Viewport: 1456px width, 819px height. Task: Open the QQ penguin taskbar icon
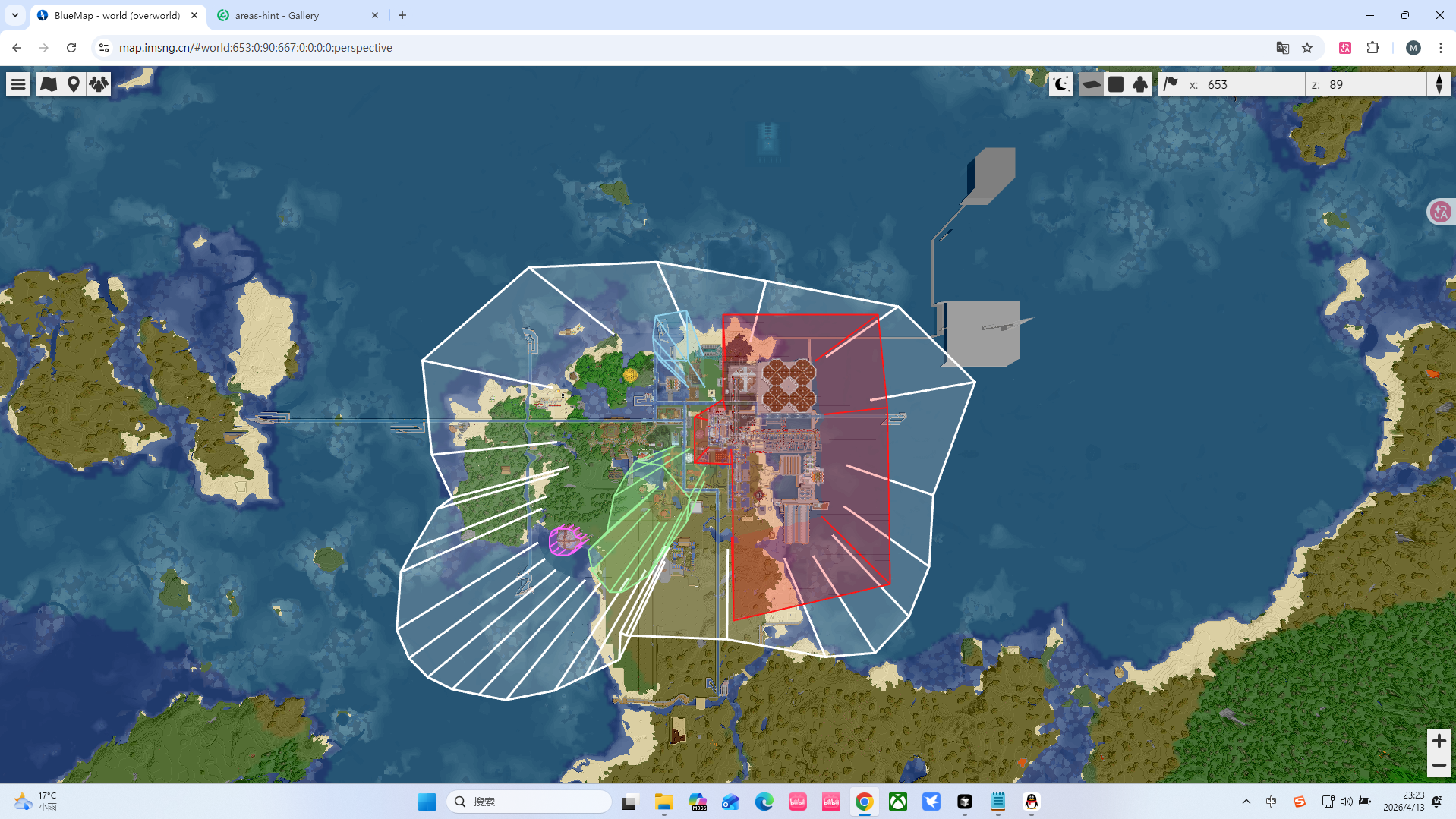(1032, 802)
